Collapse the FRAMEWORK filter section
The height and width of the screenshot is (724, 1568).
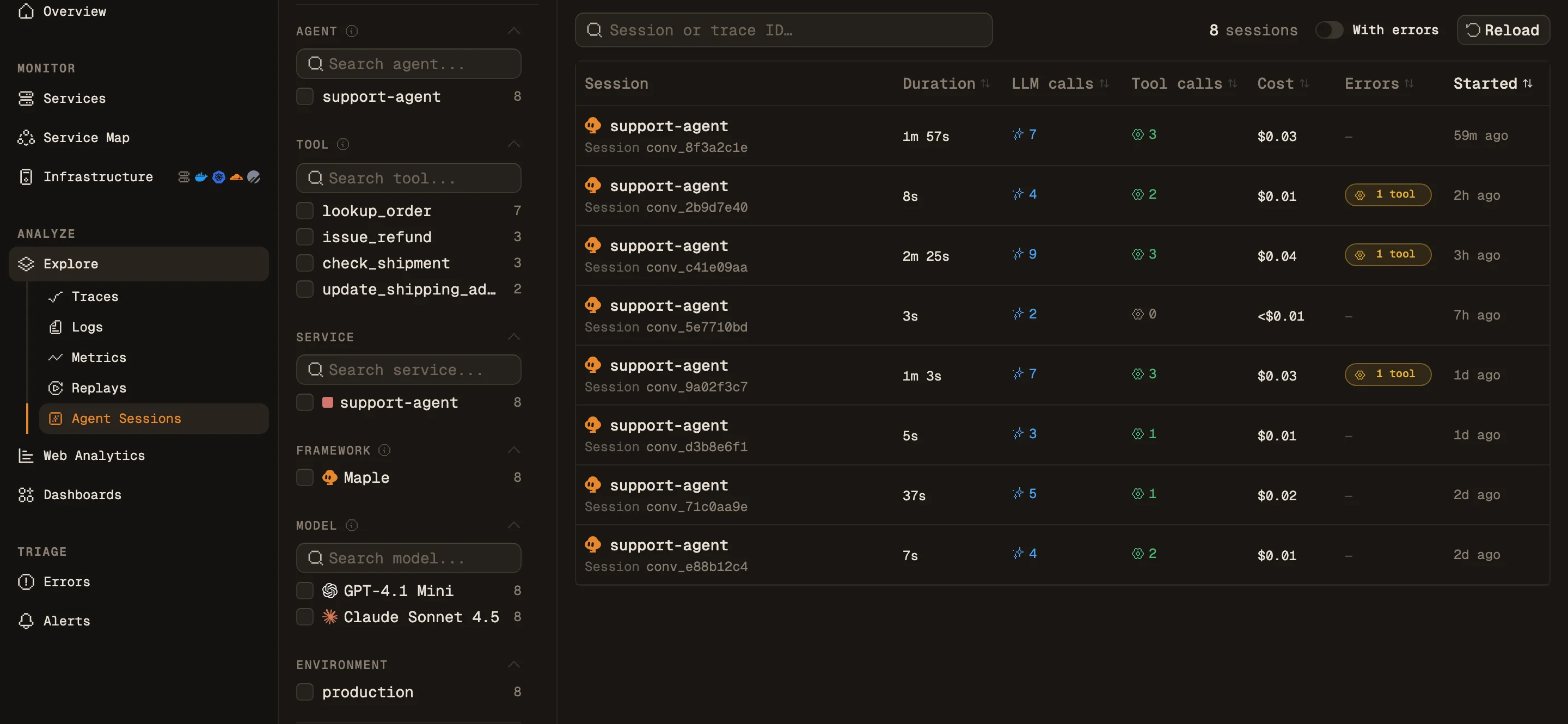[514, 450]
